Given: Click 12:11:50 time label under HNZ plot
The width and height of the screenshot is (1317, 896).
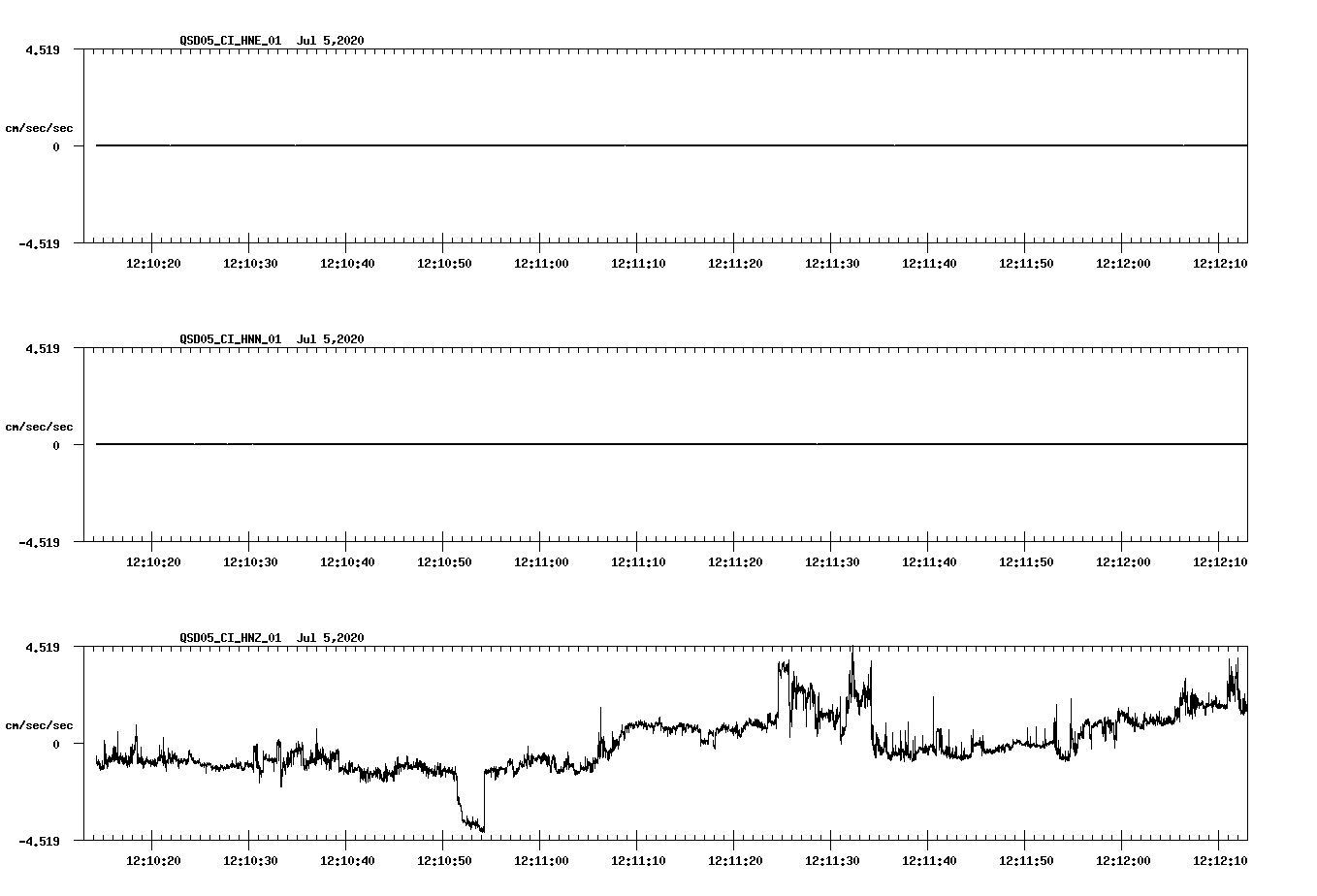Looking at the screenshot, I should (x=1026, y=860).
